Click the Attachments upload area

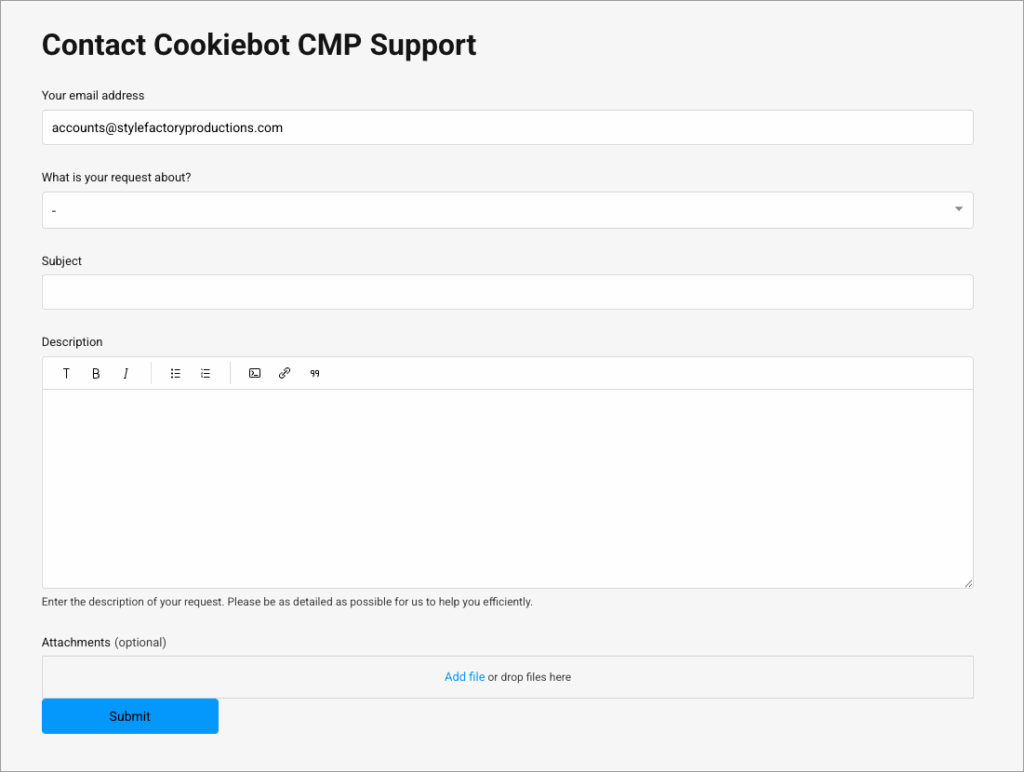coord(507,676)
